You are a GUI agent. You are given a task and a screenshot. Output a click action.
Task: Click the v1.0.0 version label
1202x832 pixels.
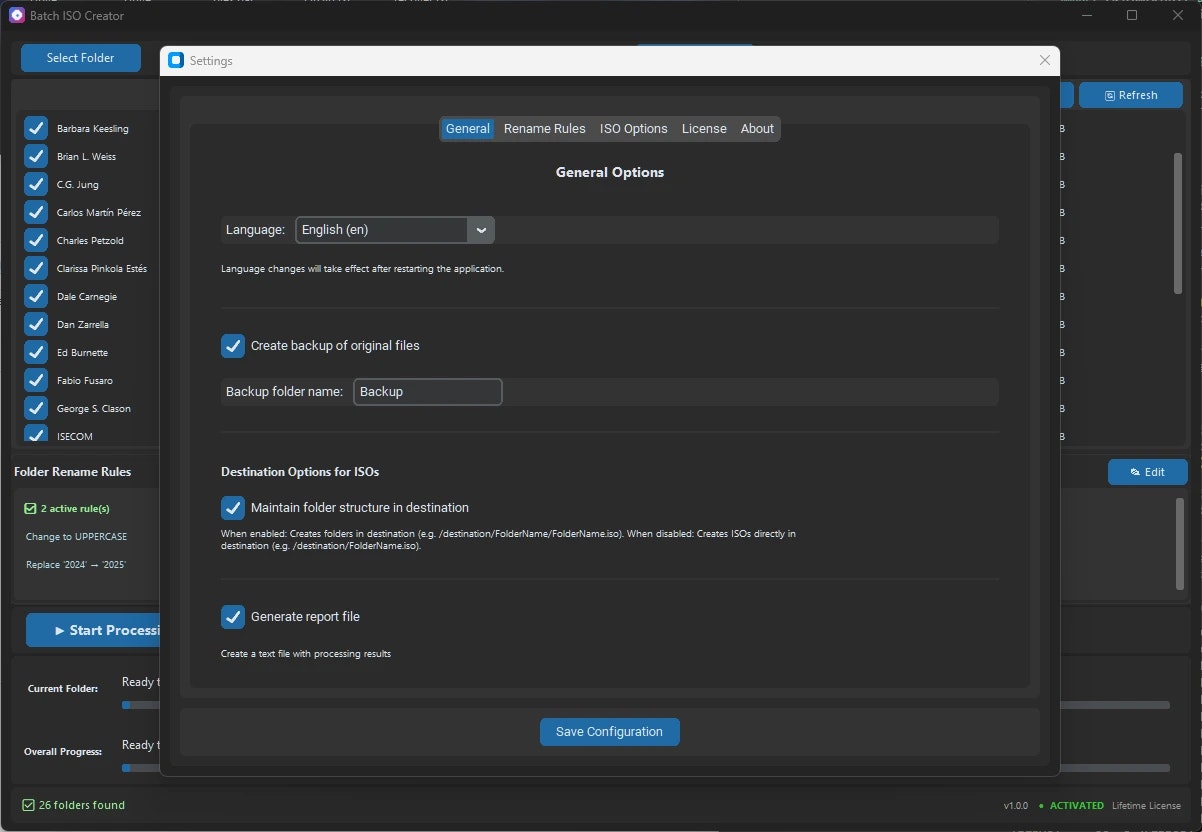pos(1016,806)
